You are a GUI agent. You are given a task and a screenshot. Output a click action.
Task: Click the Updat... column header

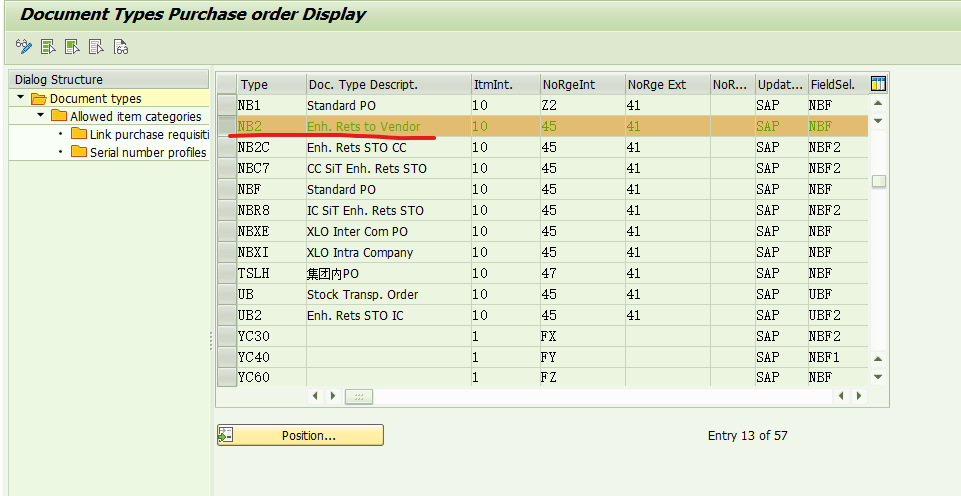click(781, 85)
